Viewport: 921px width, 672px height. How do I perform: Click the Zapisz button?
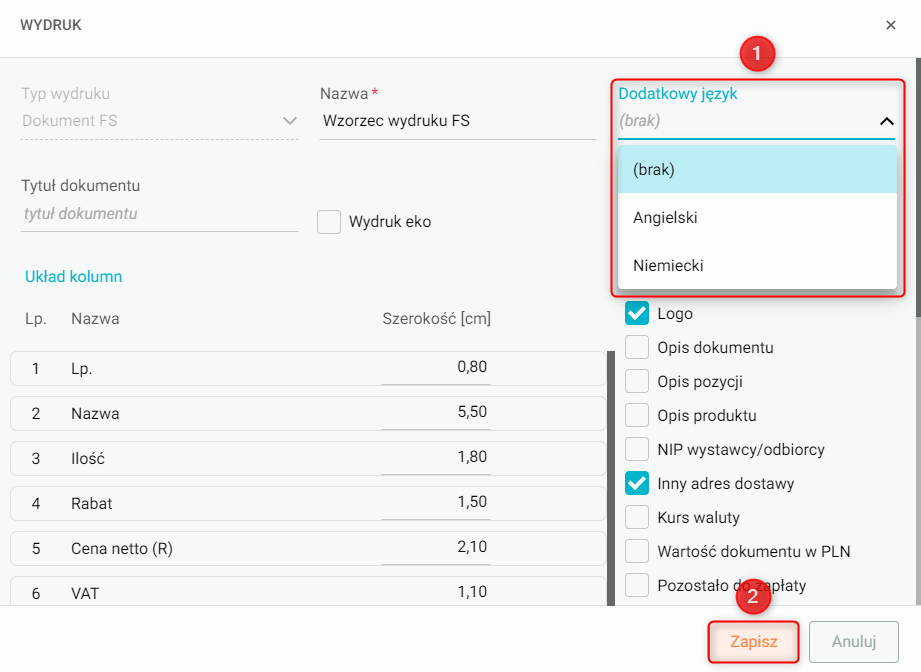coord(753,642)
